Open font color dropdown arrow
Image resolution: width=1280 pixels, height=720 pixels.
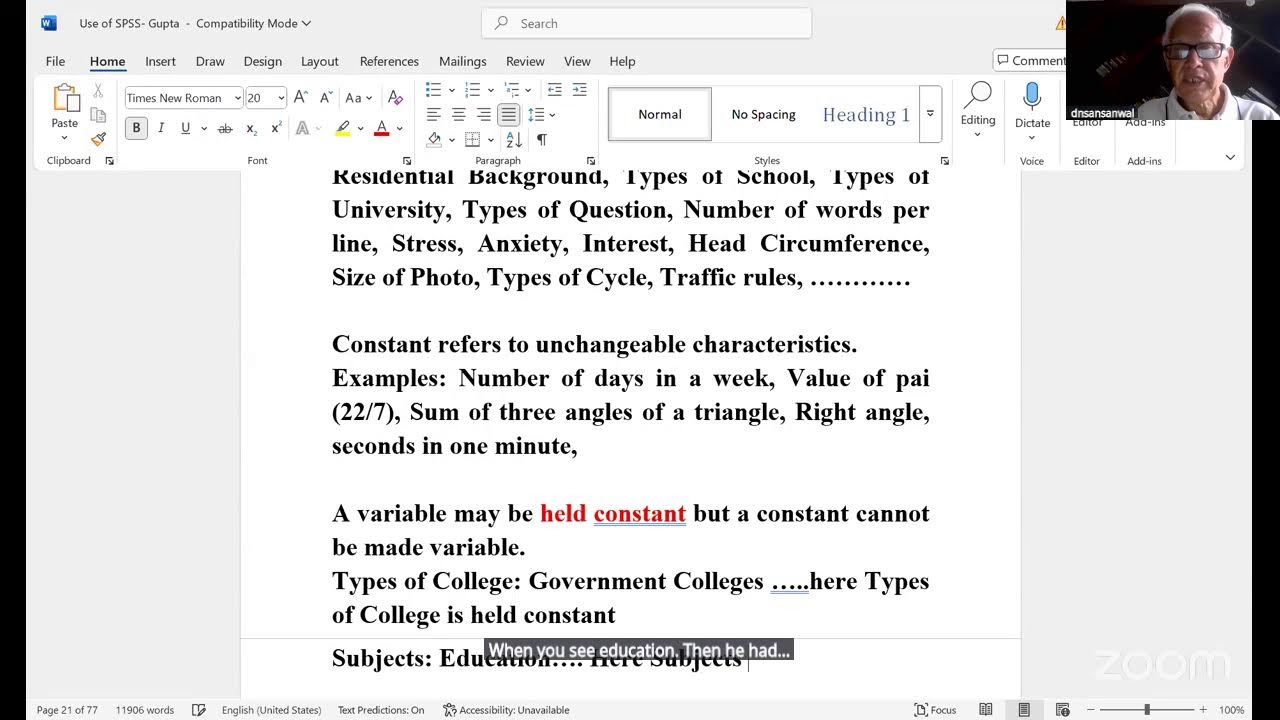click(x=399, y=128)
